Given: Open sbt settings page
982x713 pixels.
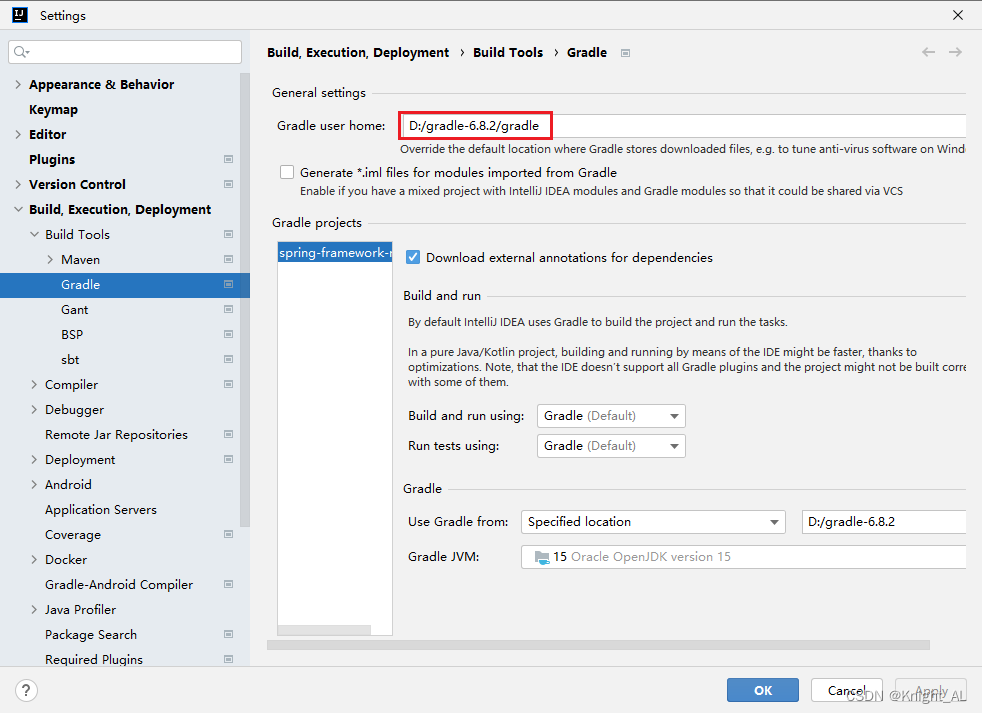Looking at the screenshot, I should pos(70,360).
